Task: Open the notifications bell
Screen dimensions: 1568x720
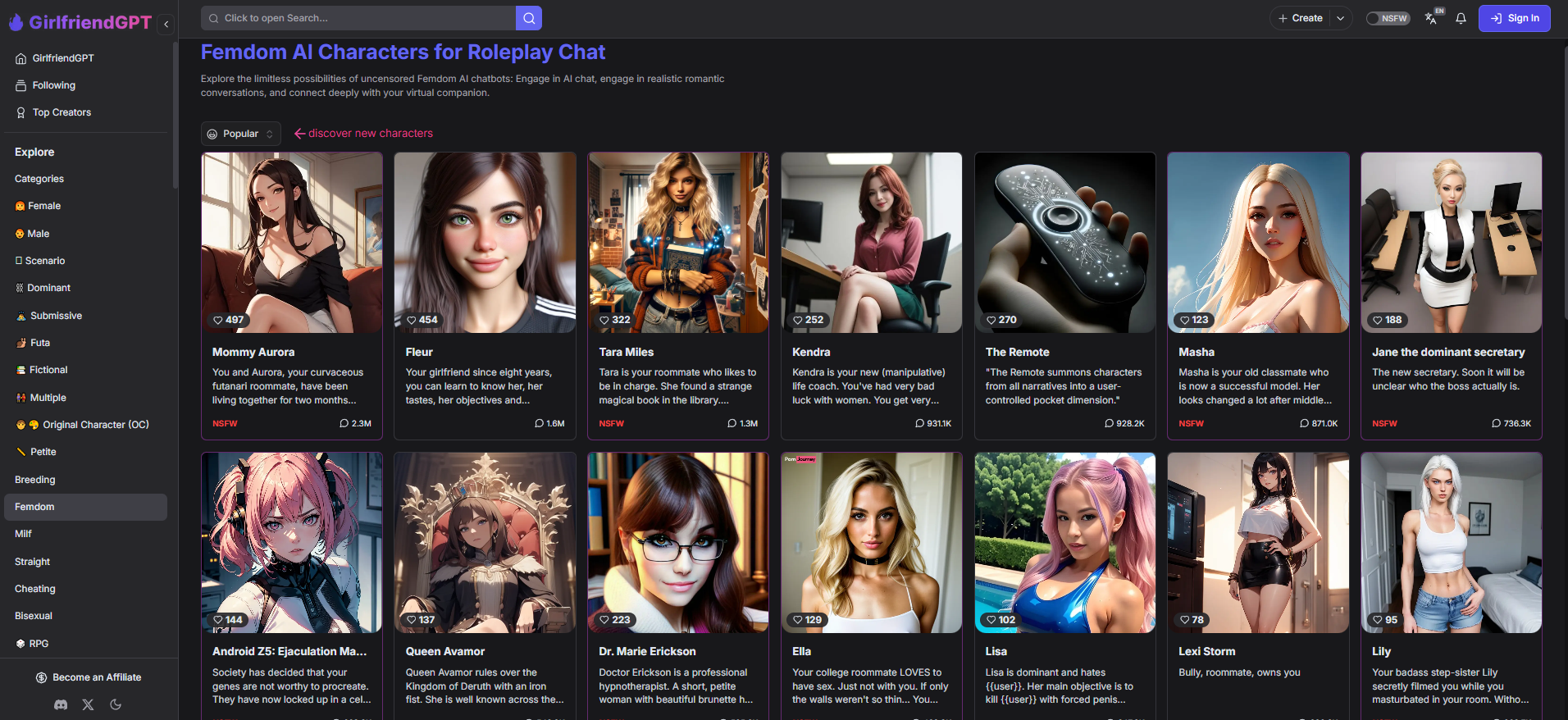Action: (1461, 18)
